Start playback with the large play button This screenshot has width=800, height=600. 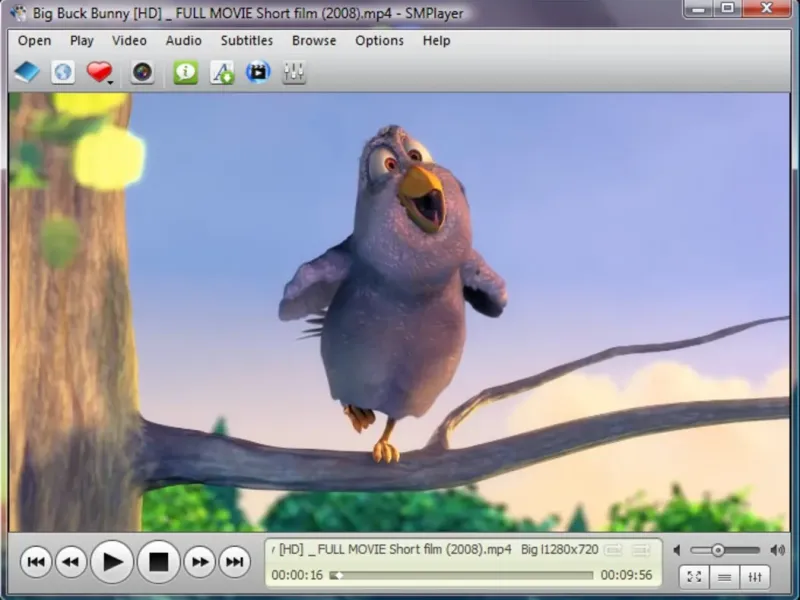point(112,562)
